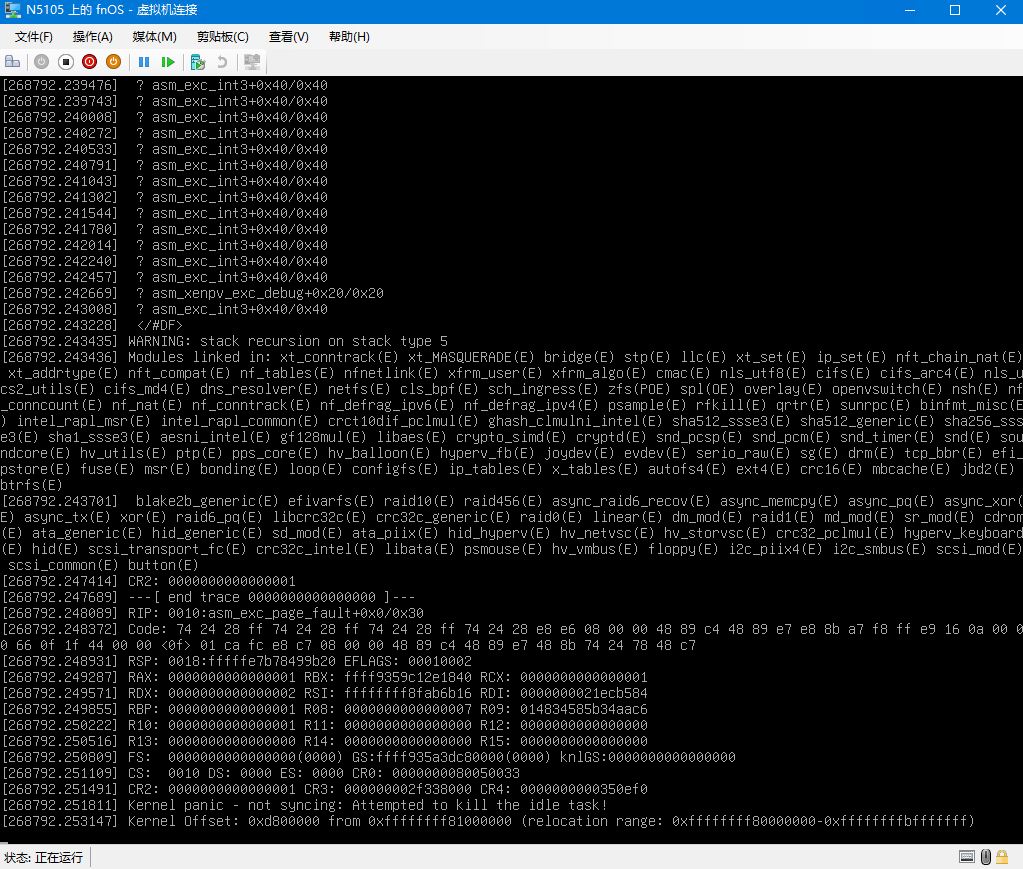Click the yellow padlock status icon
Image resolution: width=1023 pixels, height=869 pixels.
[x=1002, y=857]
